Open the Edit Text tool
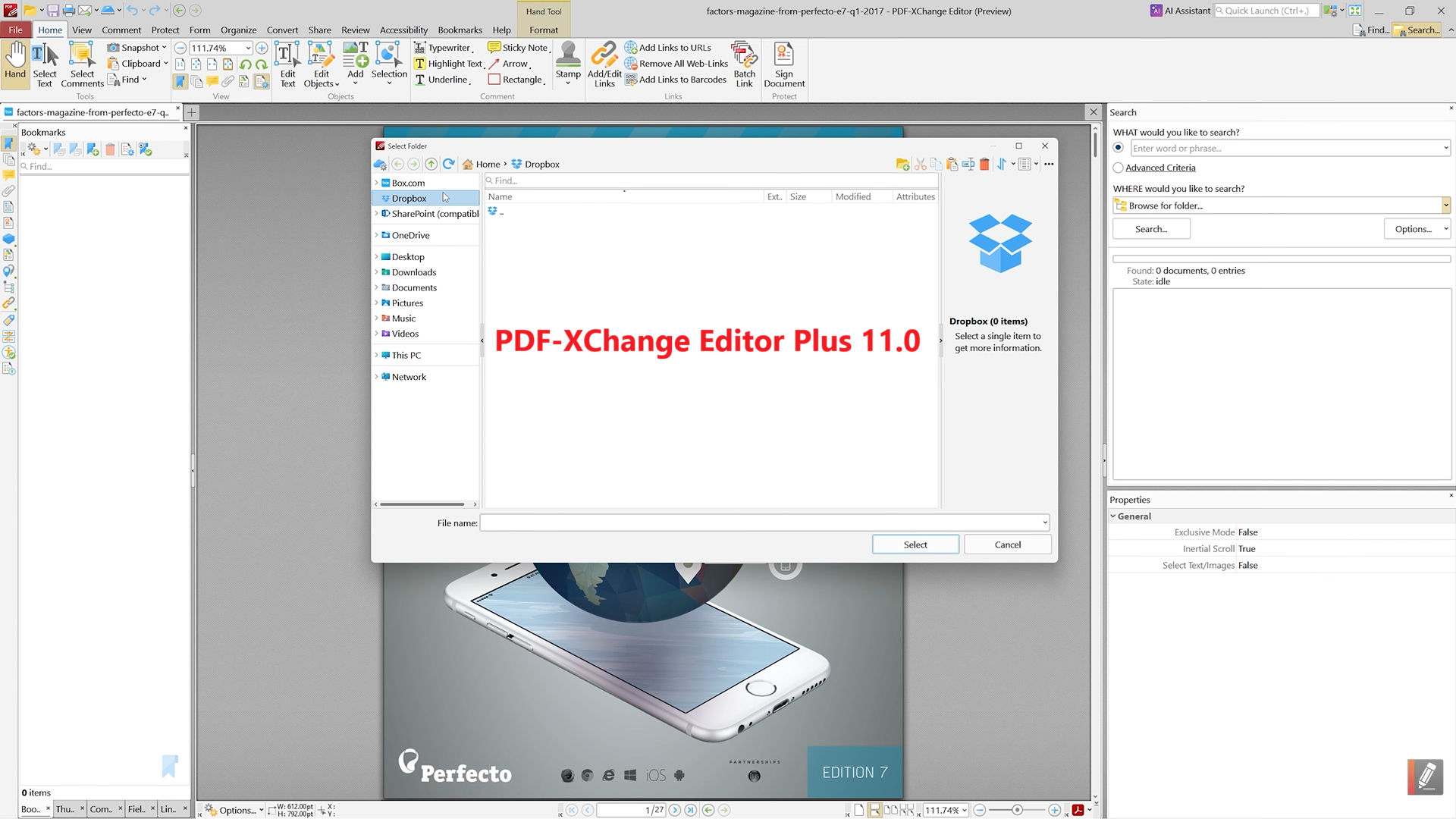The image size is (1456, 819). click(287, 64)
